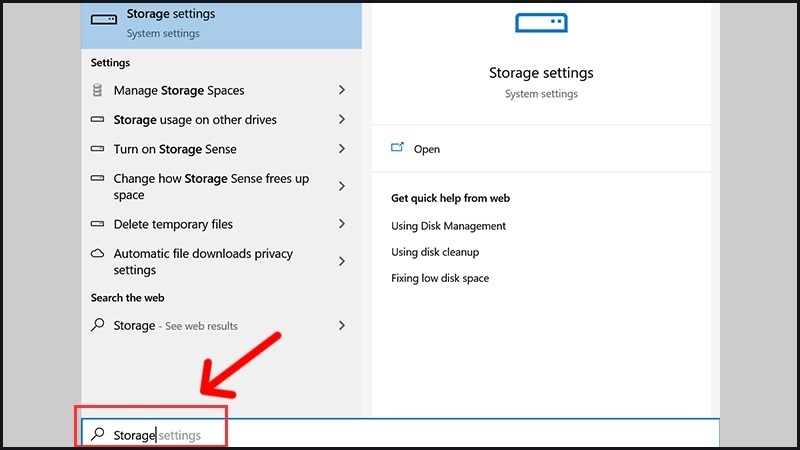Click the Open icon in the preview pane

(397, 148)
